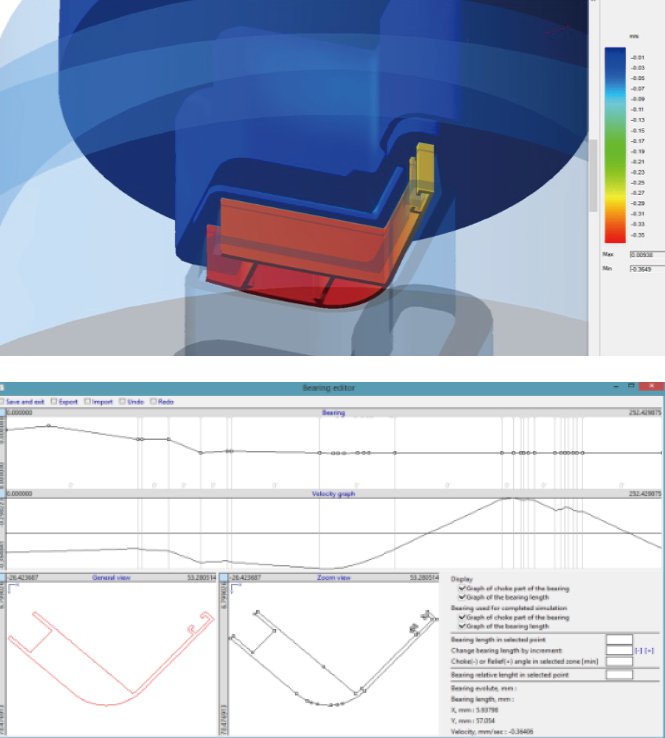
Task: Click the [+] increment bearing length button
Action: (649, 650)
